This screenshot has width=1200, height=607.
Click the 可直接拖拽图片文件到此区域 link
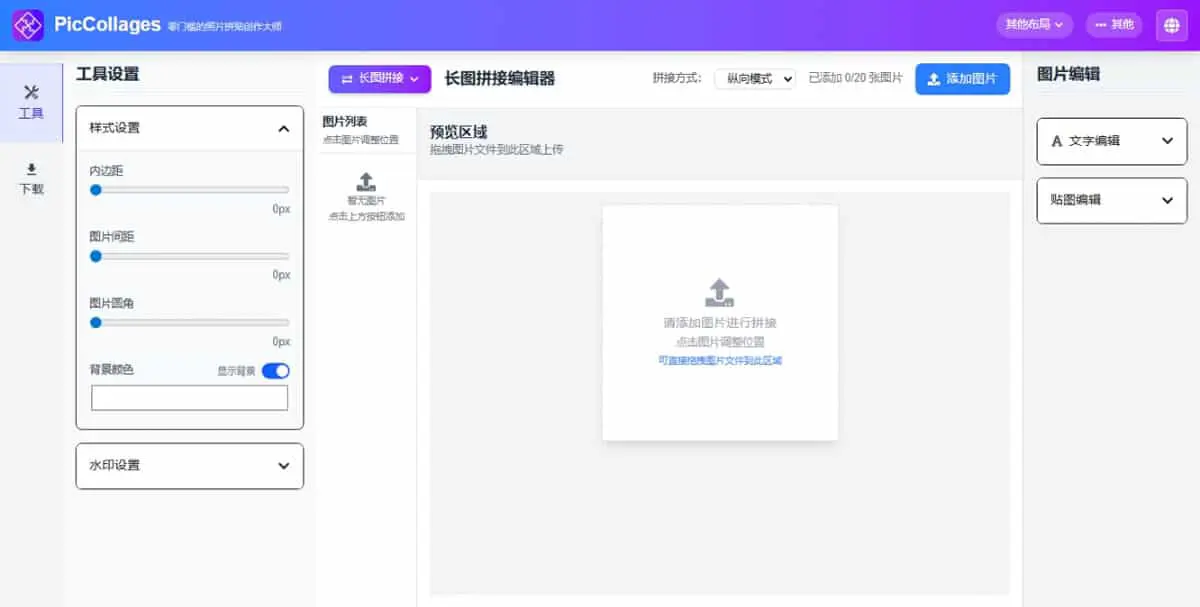pos(720,360)
